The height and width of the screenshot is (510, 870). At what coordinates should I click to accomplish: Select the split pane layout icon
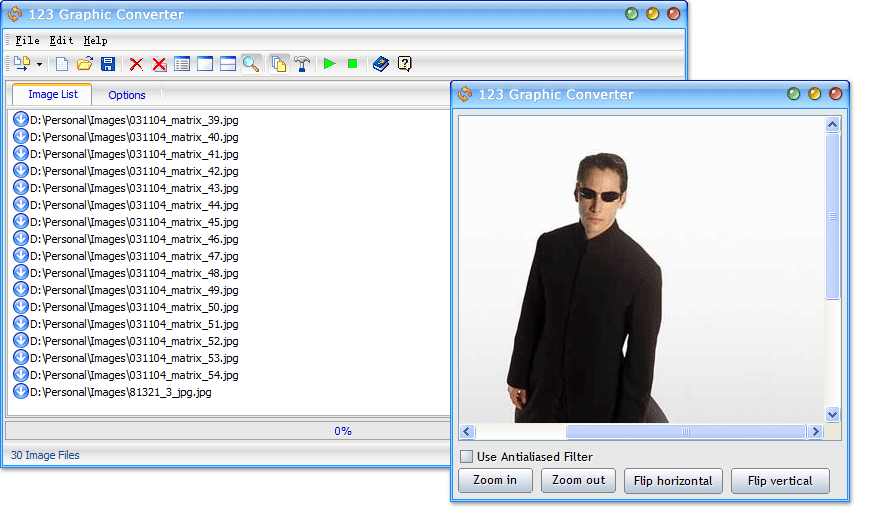coord(228,64)
